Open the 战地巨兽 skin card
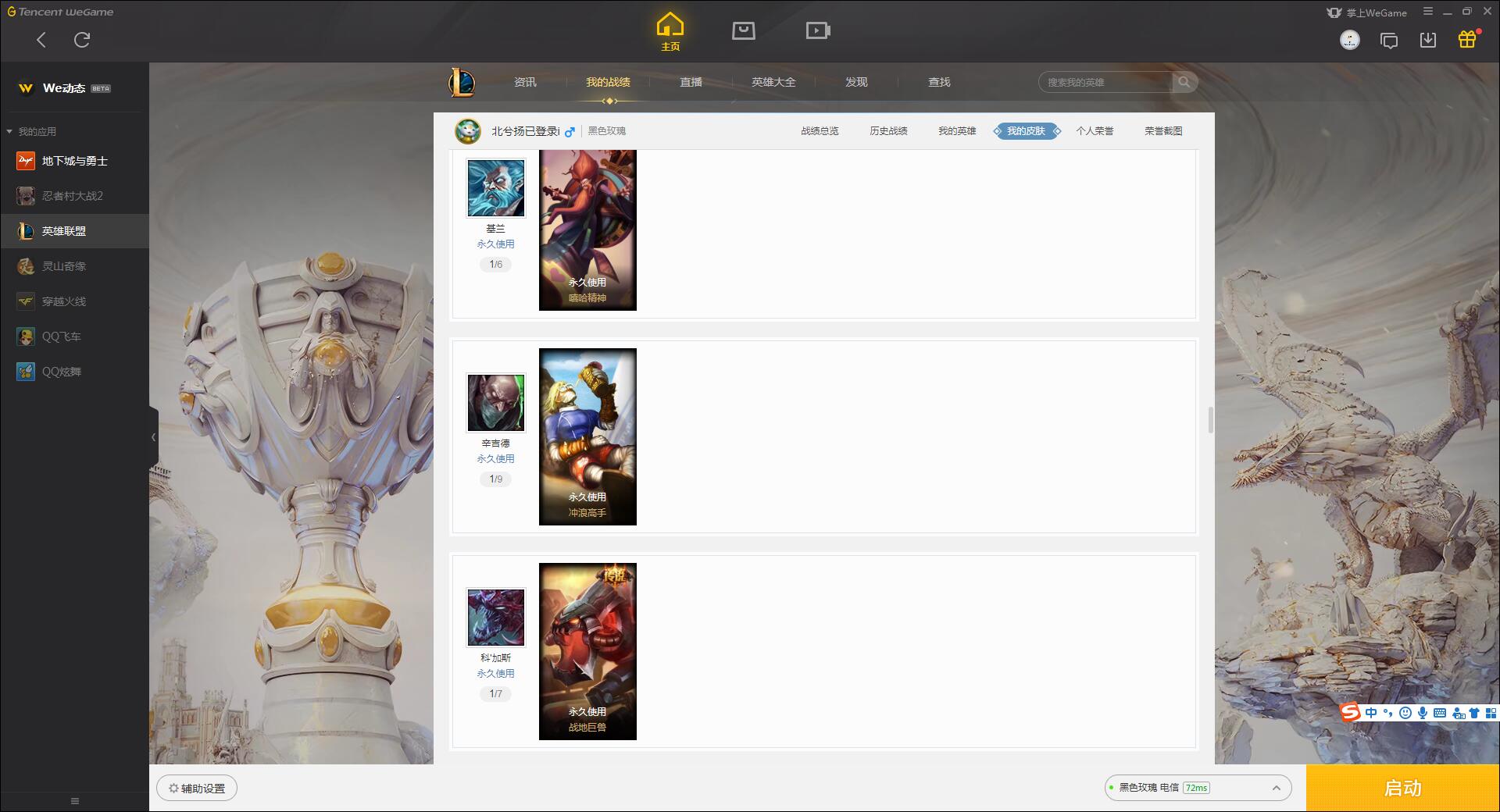Screen dimensions: 1500x812 pyautogui.click(x=587, y=651)
